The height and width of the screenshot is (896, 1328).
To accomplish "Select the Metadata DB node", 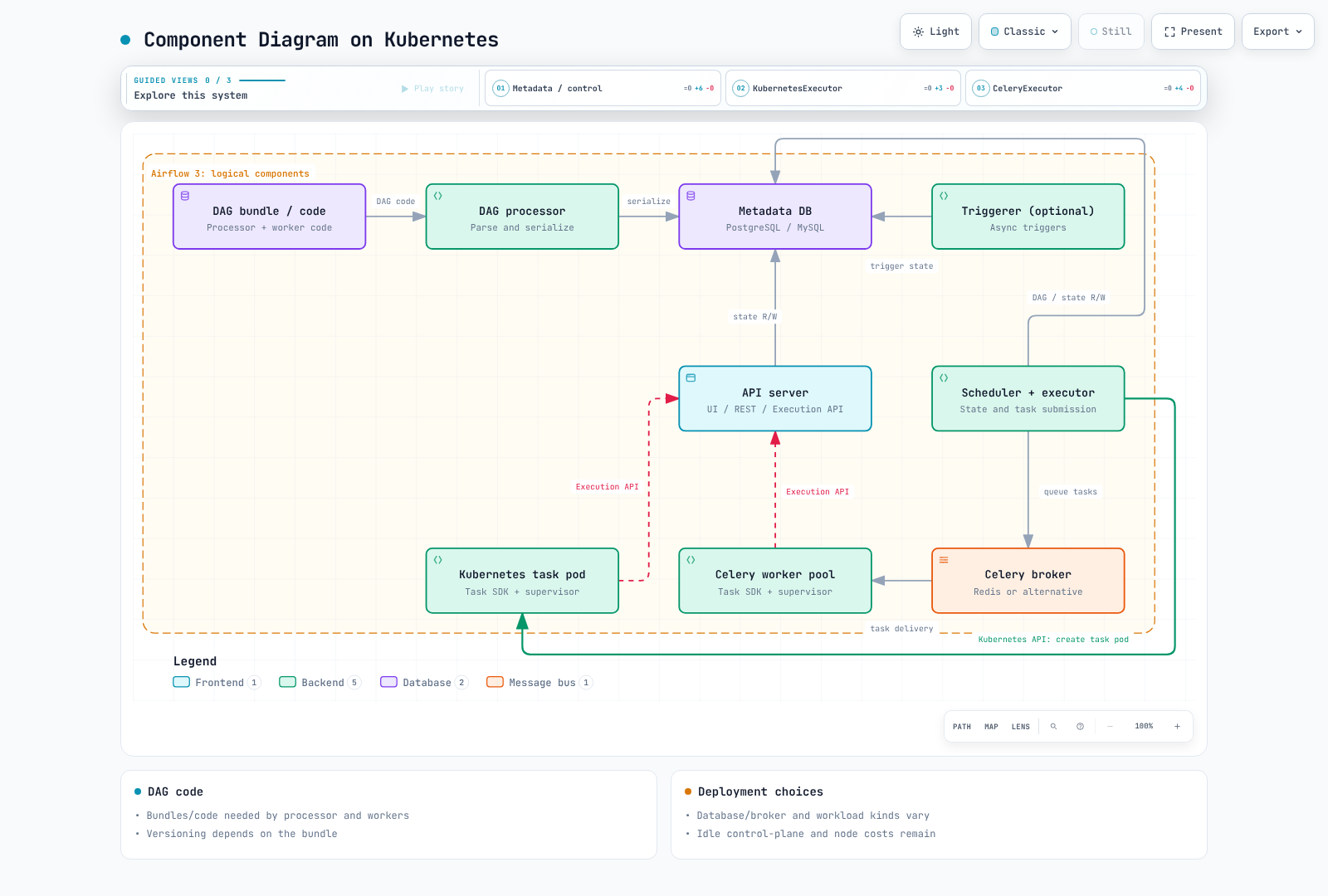I will [x=775, y=217].
